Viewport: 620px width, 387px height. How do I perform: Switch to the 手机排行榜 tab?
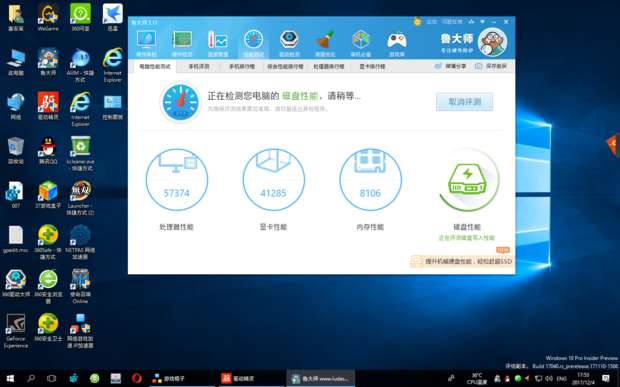(x=242, y=66)
